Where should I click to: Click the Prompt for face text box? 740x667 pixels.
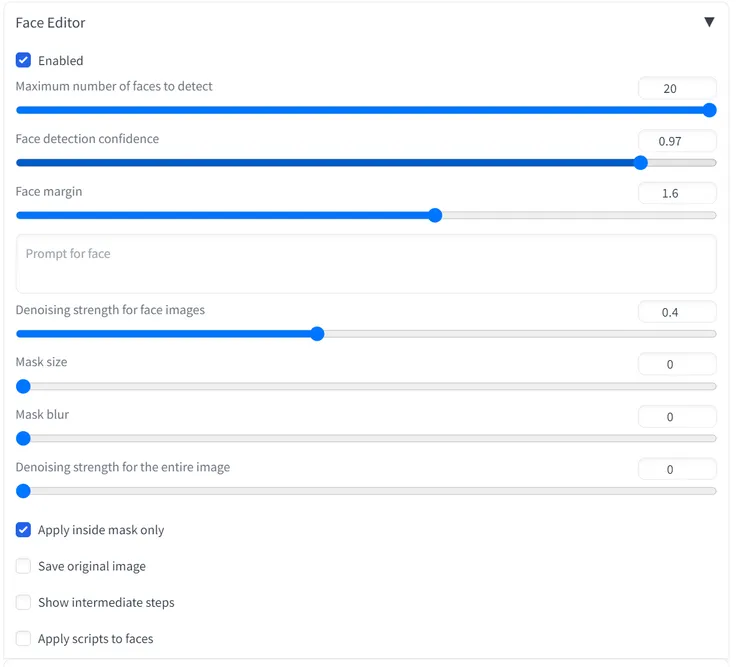(366, 264)
